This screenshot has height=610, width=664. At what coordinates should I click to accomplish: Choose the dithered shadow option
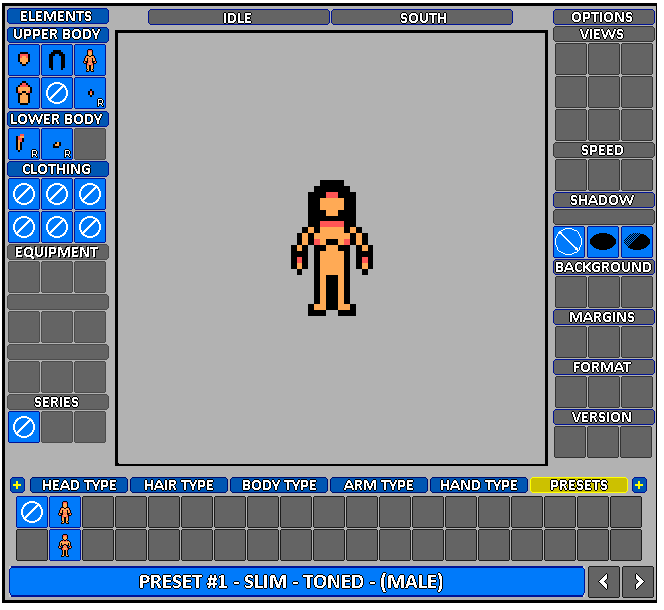point(637,242)
